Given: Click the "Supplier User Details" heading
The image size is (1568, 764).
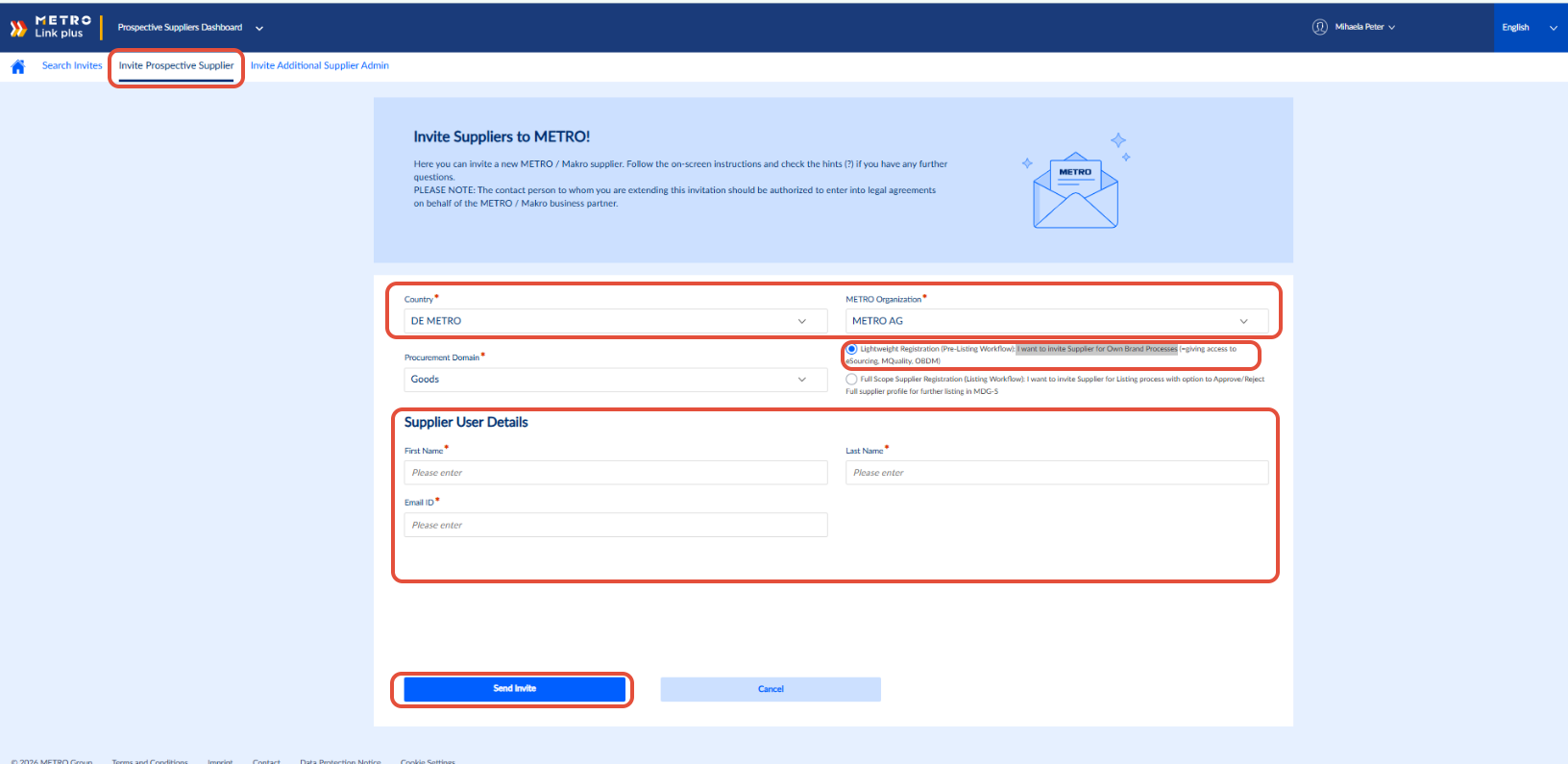Looking at the screenshot, I should (x=466, y=422).
